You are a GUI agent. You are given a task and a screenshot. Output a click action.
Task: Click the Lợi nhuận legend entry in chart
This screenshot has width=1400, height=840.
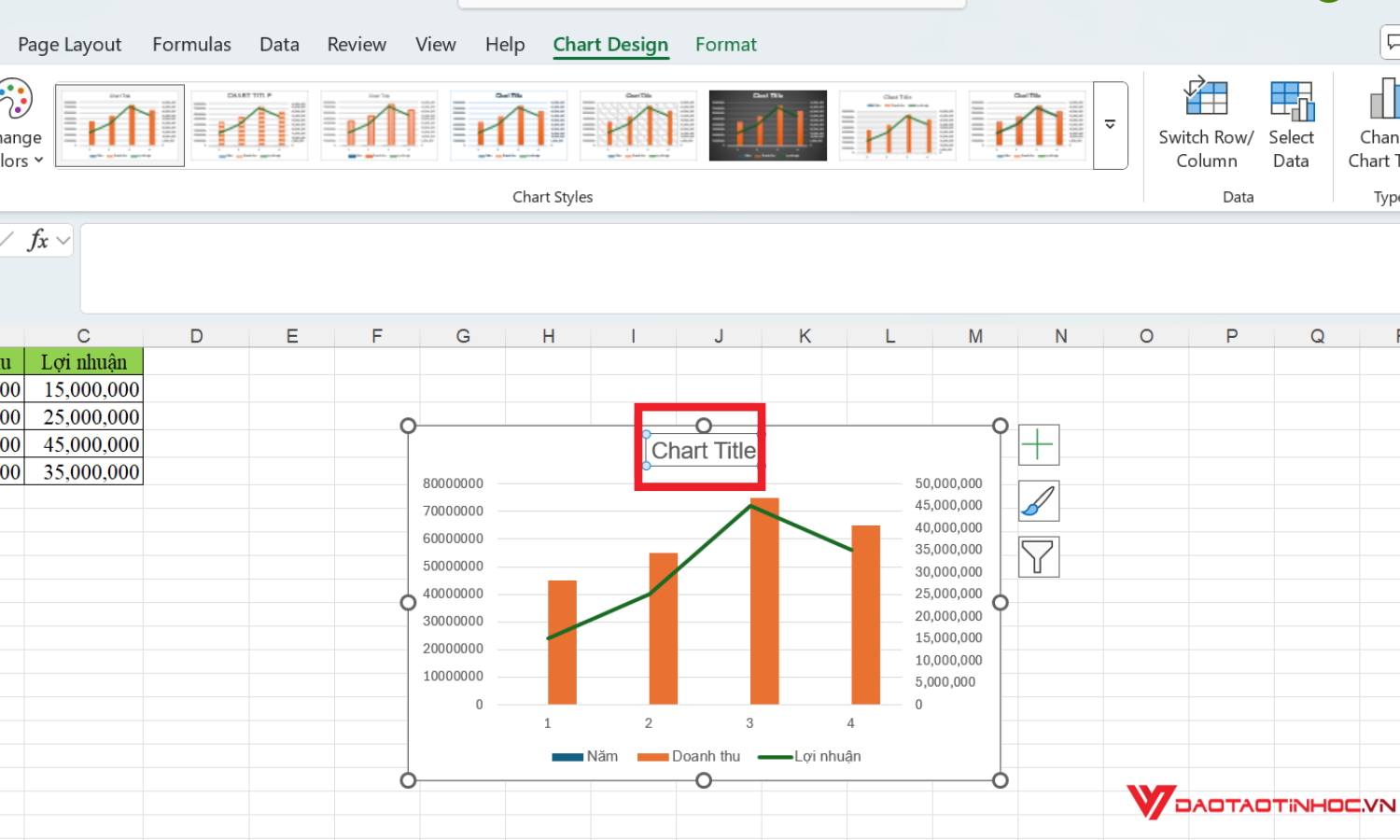(809, 756)
